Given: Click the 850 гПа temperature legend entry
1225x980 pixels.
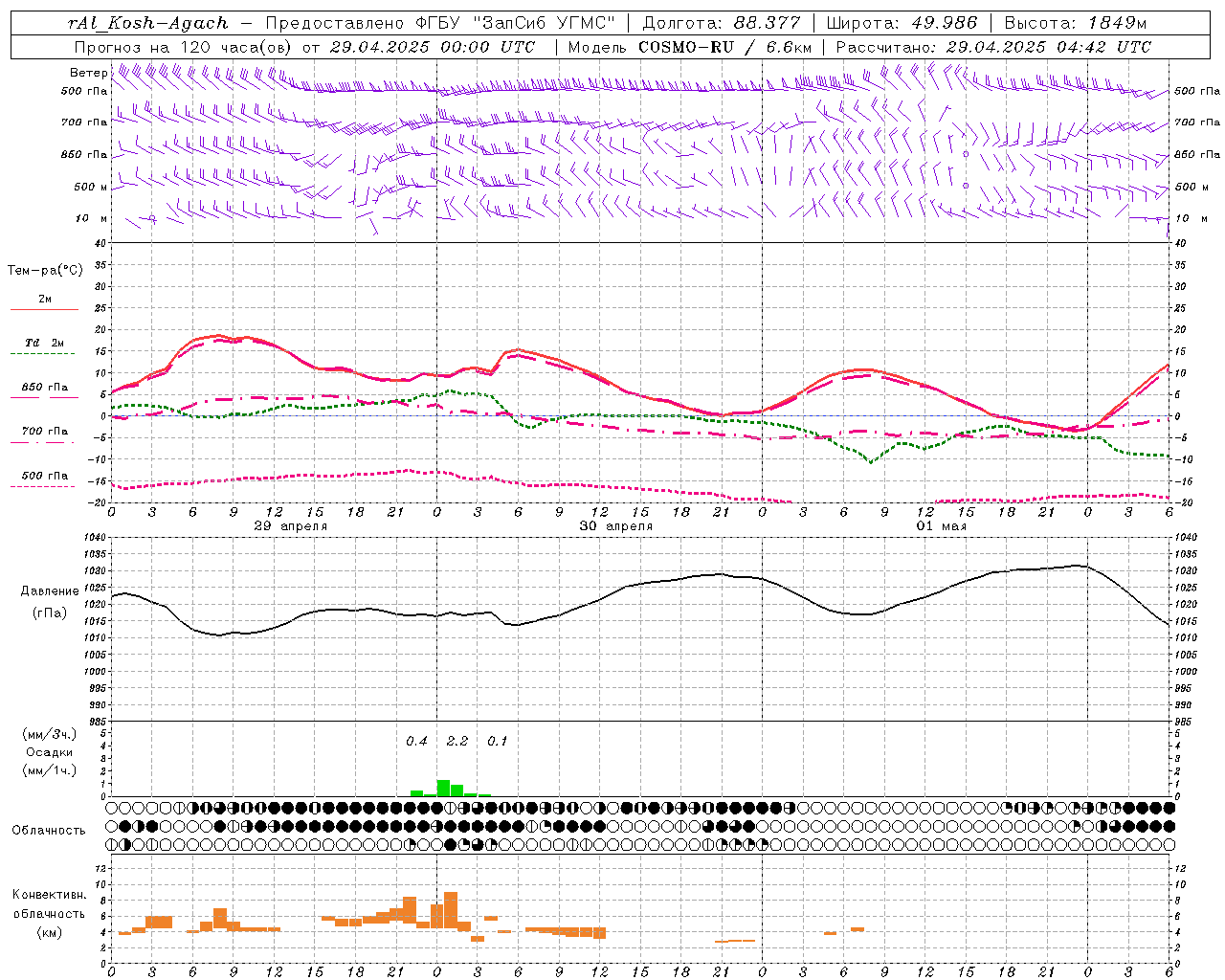Looking at the screenshot, I should (x=44, y=388).
